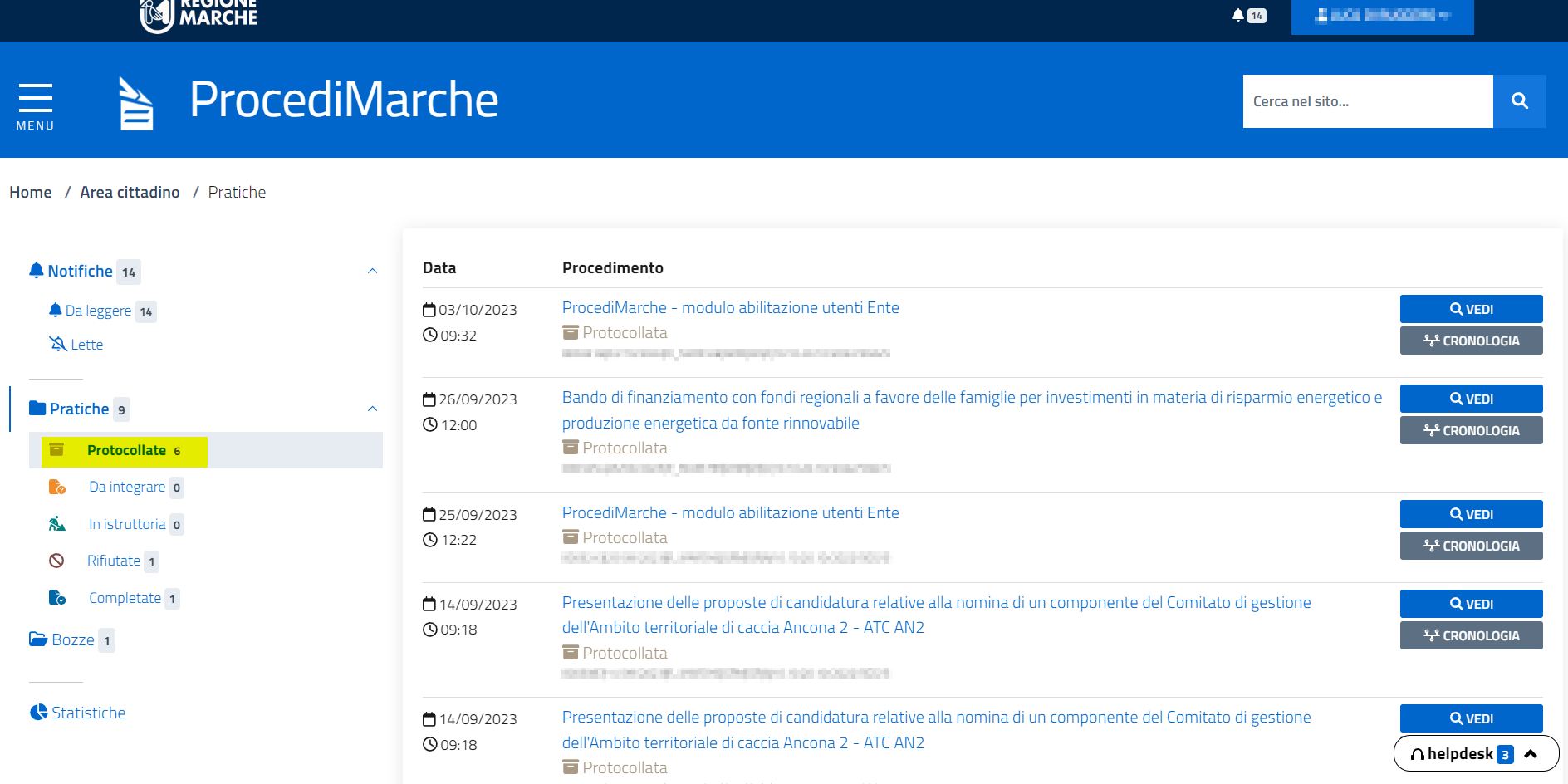Collapse the Notifiche section chevron

coord(373,271)
